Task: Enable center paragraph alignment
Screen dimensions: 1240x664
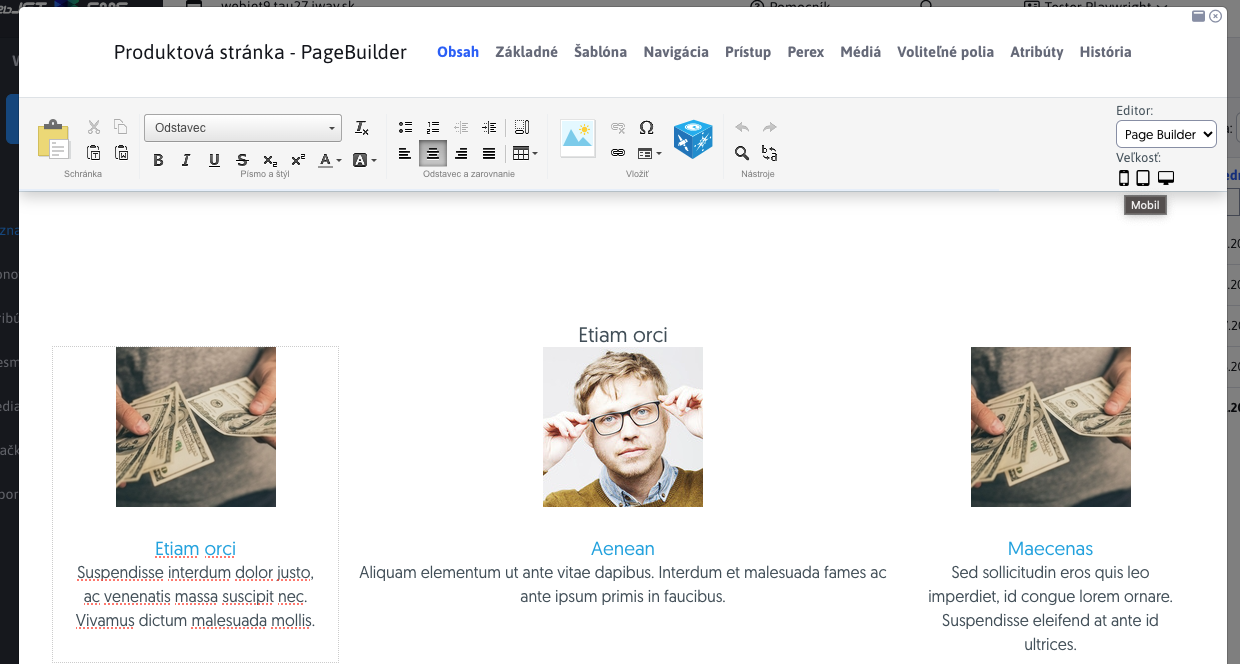Action: coord(433,153)
